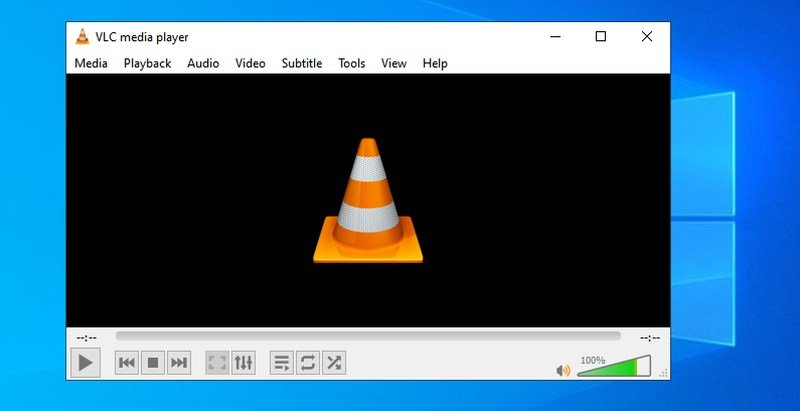Image resolution: width=800 pixels, height=411 pixels.
Task: Open the Playback menu
Action: coord(147,63)
